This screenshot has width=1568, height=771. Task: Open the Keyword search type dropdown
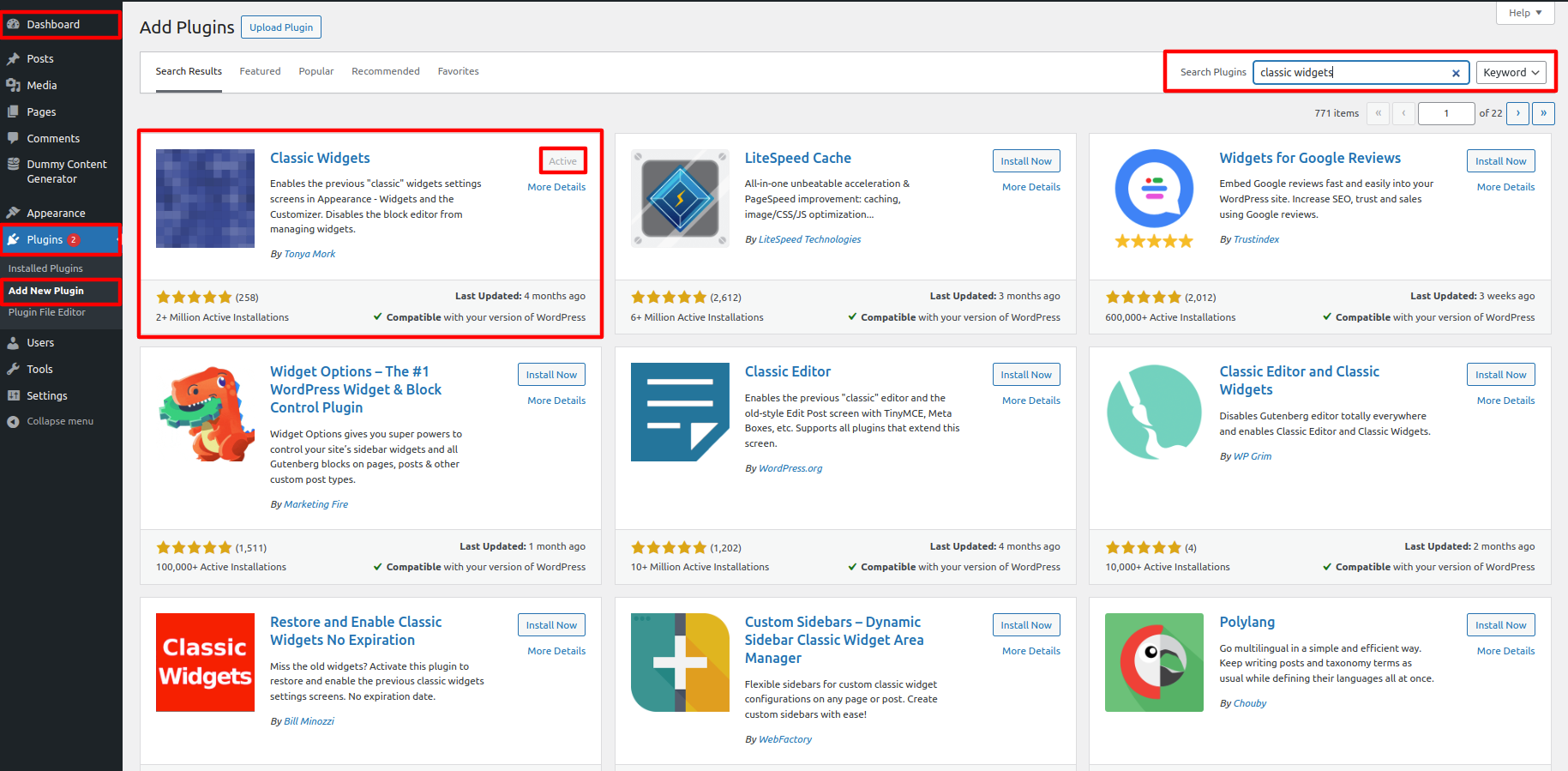pos(1511,72)
